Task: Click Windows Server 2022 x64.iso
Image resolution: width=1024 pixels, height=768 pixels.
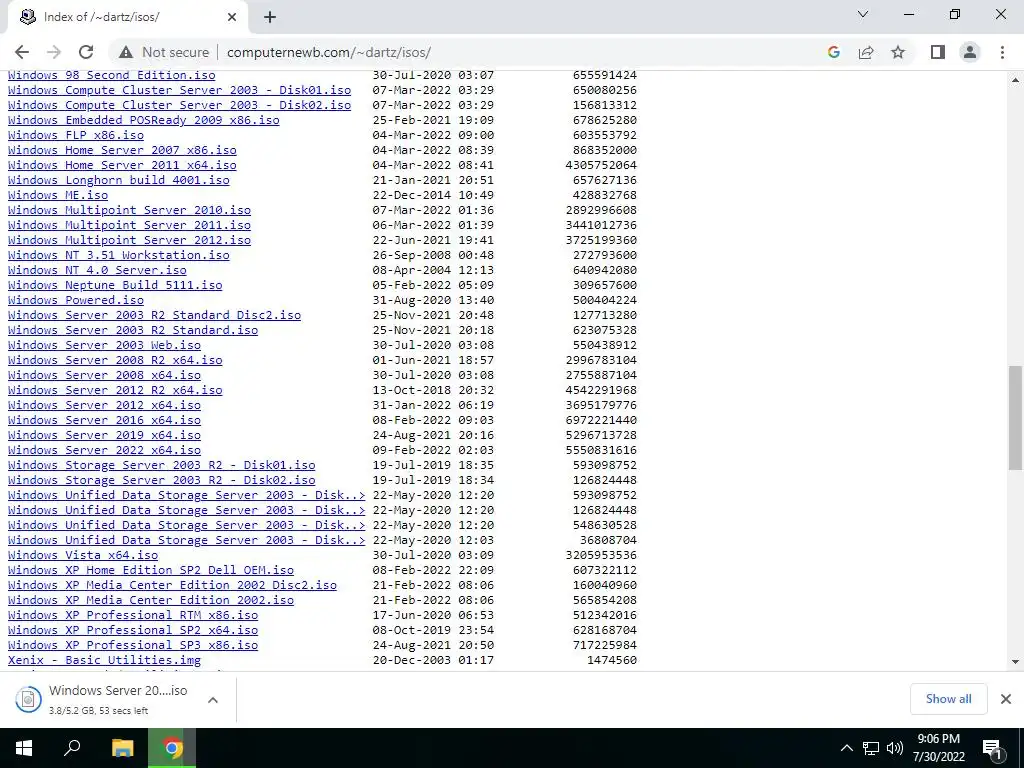Action: click(x=104, y=451)
